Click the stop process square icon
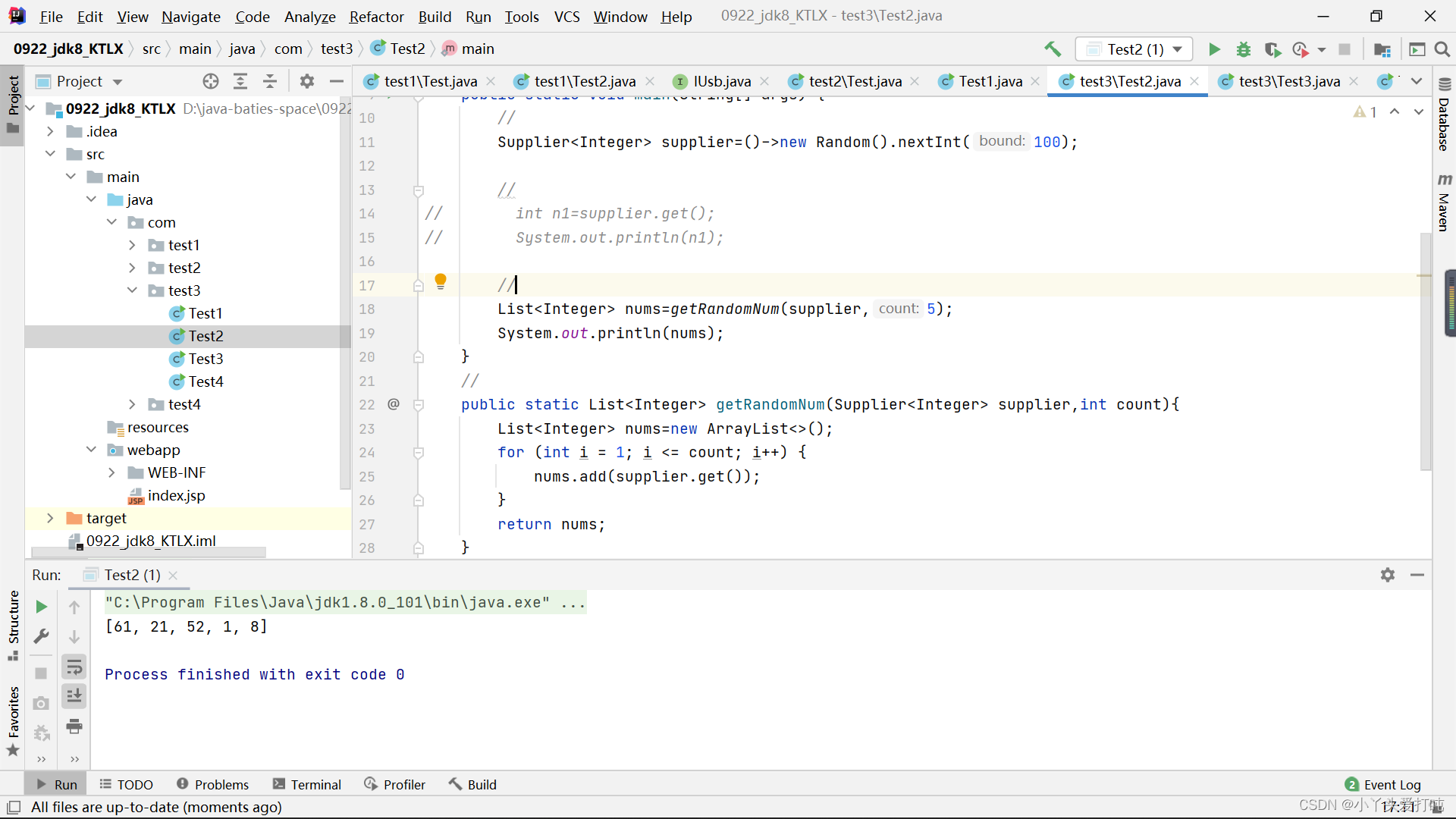This screenshot has height=819, width=1456. (1345, 49)
